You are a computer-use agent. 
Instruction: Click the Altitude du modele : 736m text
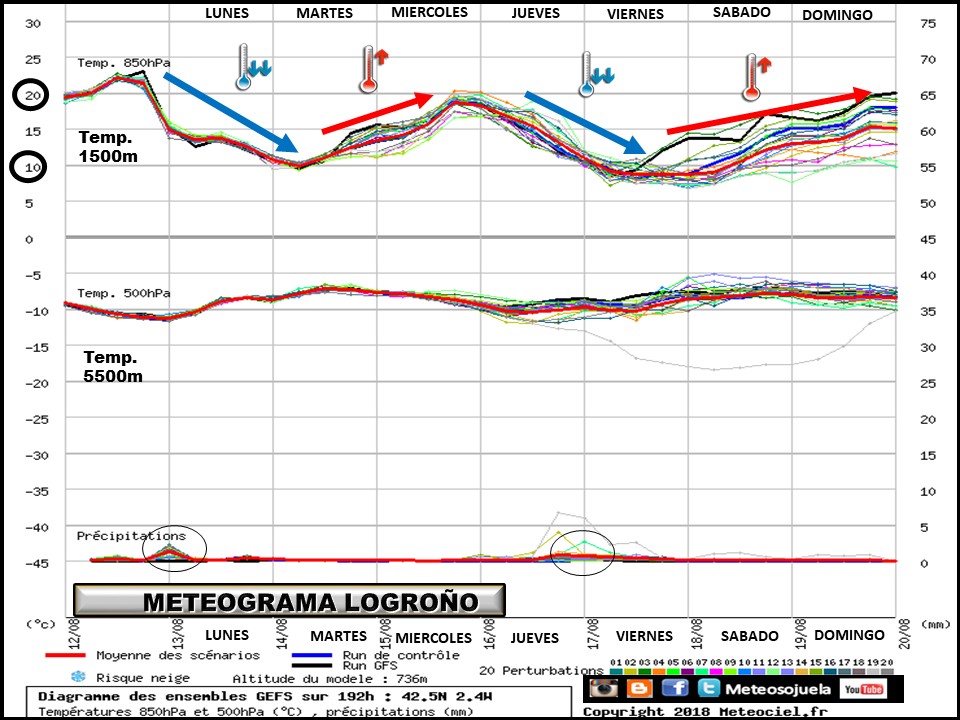coord(329,678)
